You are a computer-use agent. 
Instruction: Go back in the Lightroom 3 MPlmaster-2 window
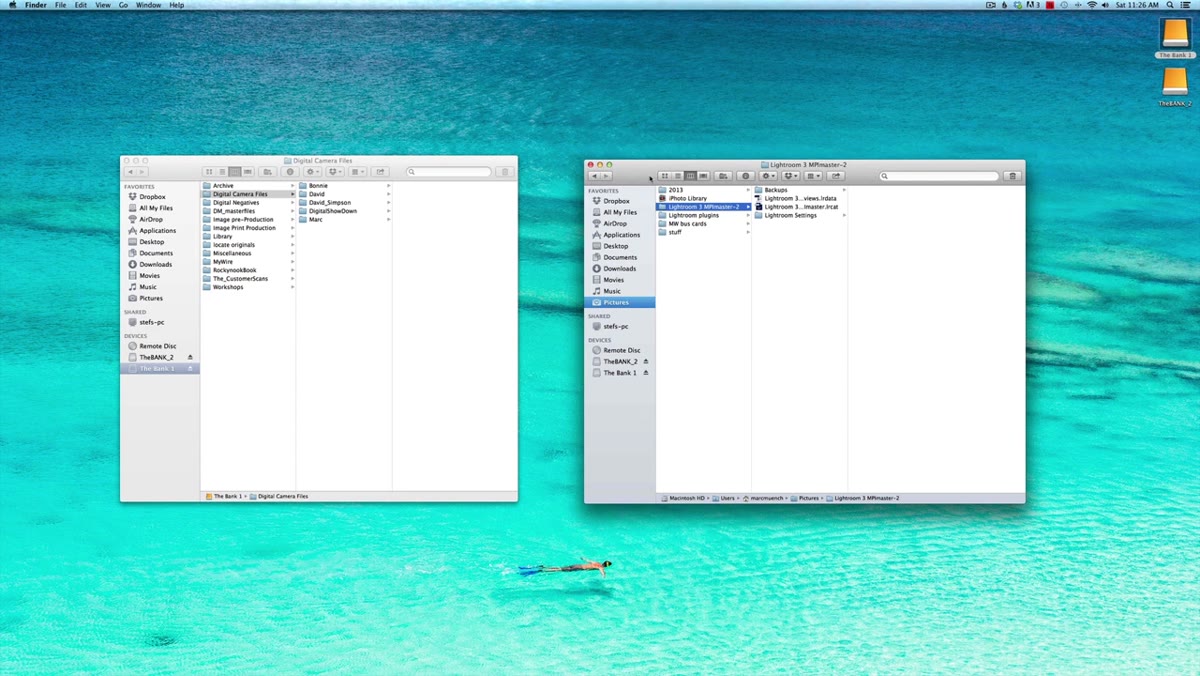point(594,176)
